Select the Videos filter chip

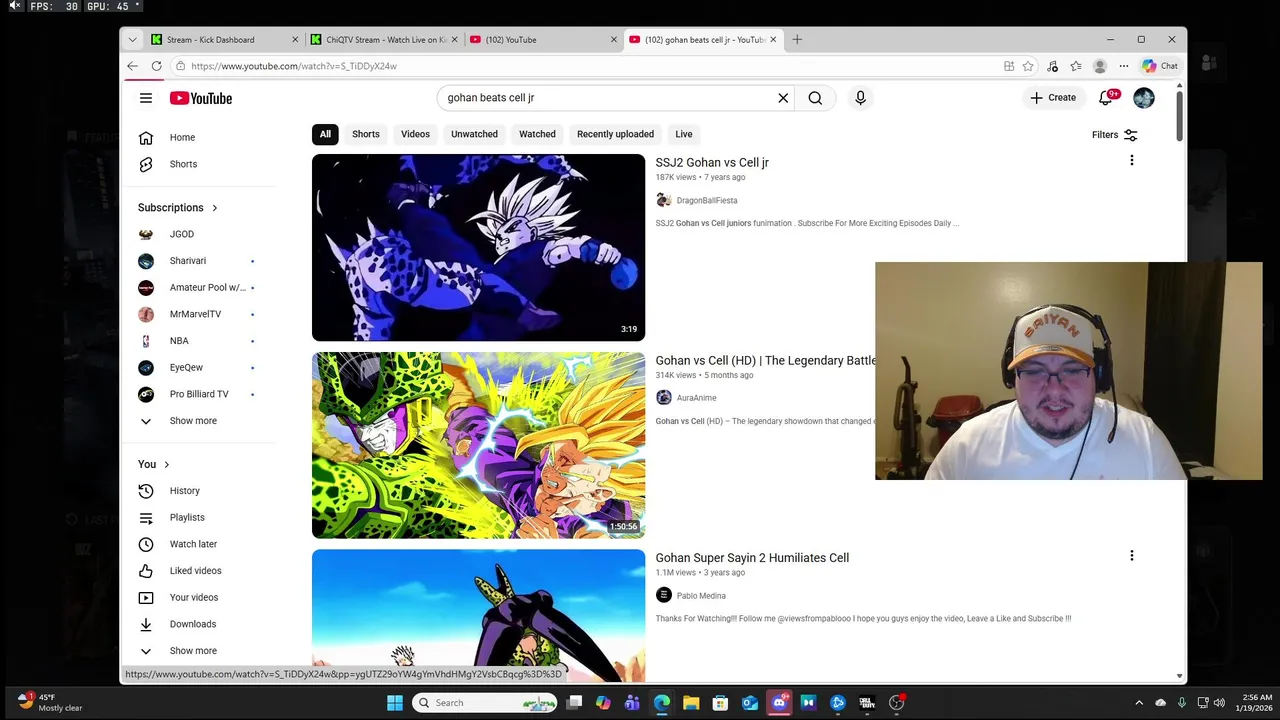coord(415,134)
